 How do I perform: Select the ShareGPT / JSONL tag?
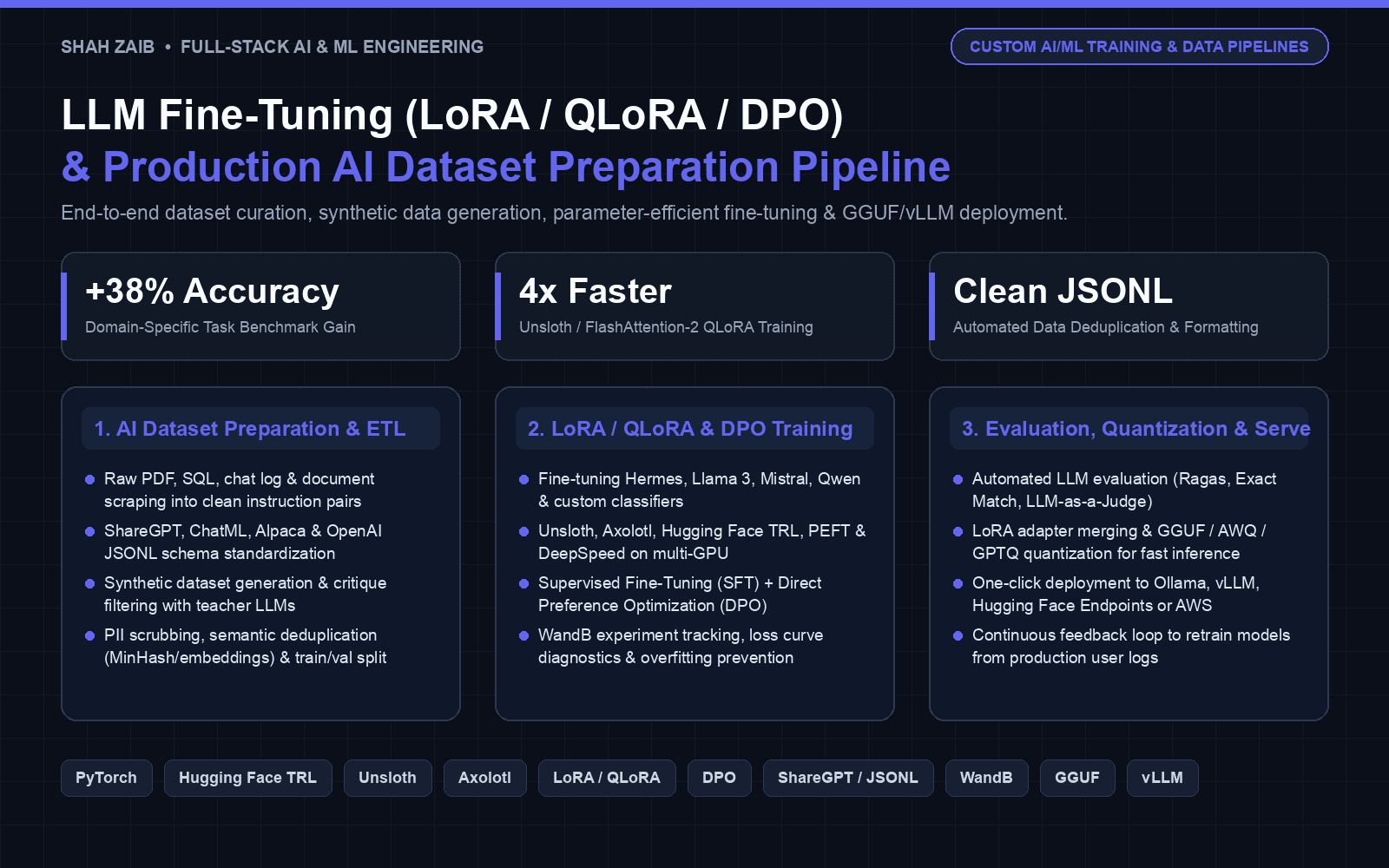pos(848,778)
